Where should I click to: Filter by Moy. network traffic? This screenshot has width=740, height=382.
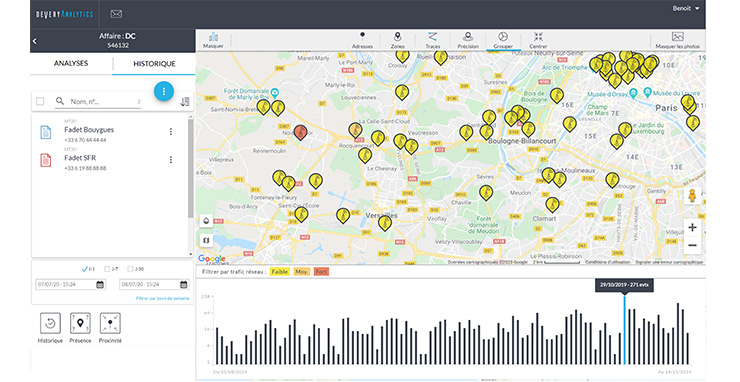302,272
